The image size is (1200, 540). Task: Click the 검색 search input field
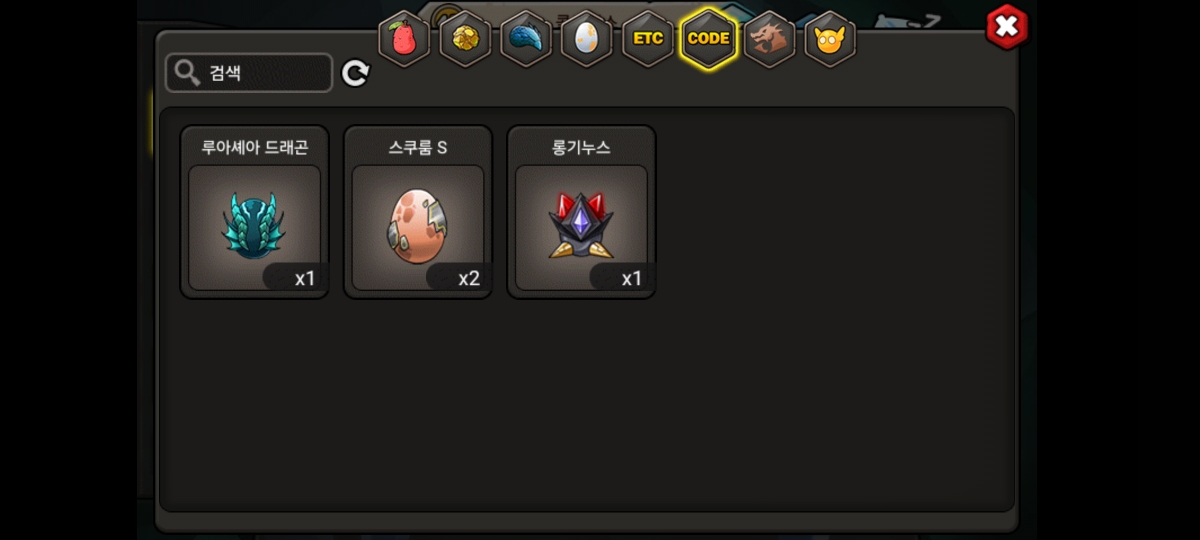tap(249, 73)
